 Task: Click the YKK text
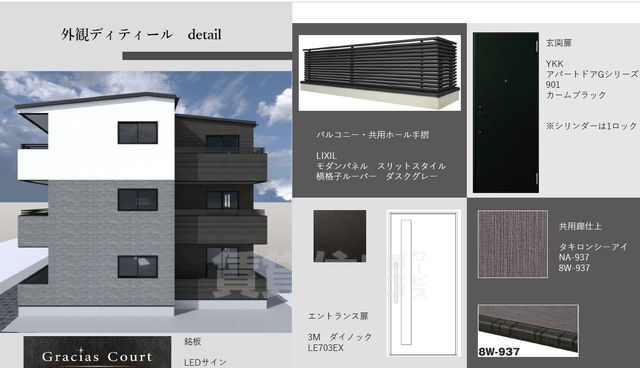tap(555, 64)
